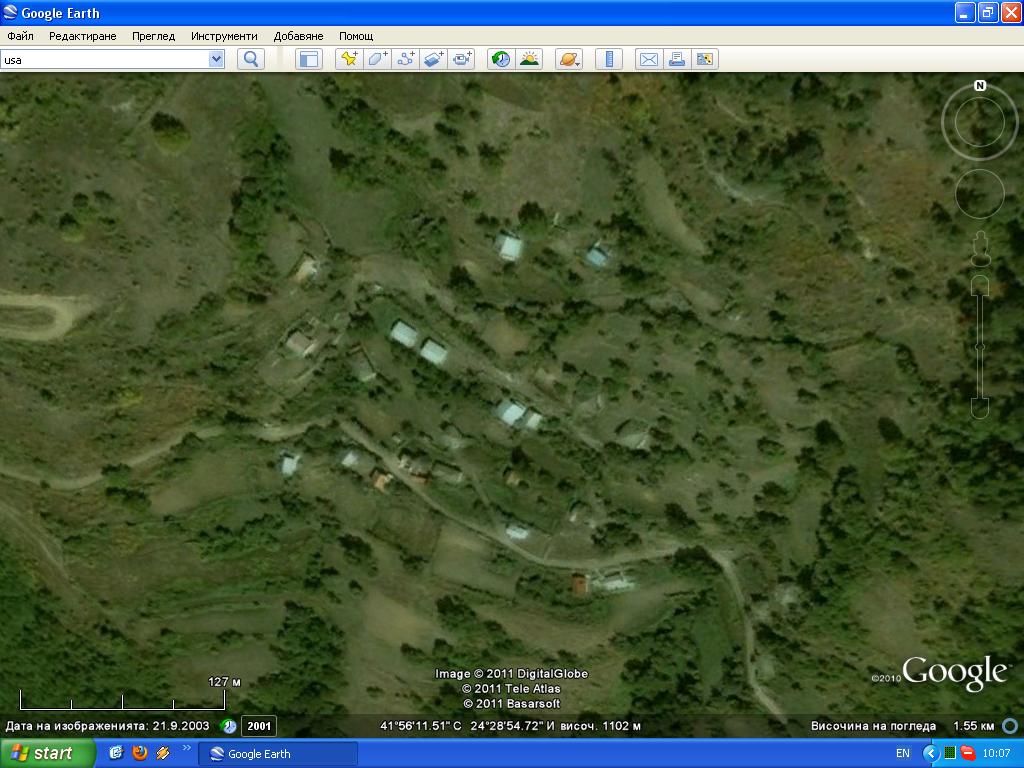
Task: Click the historical imagery clock in status bar
Action: pos(228,726)
